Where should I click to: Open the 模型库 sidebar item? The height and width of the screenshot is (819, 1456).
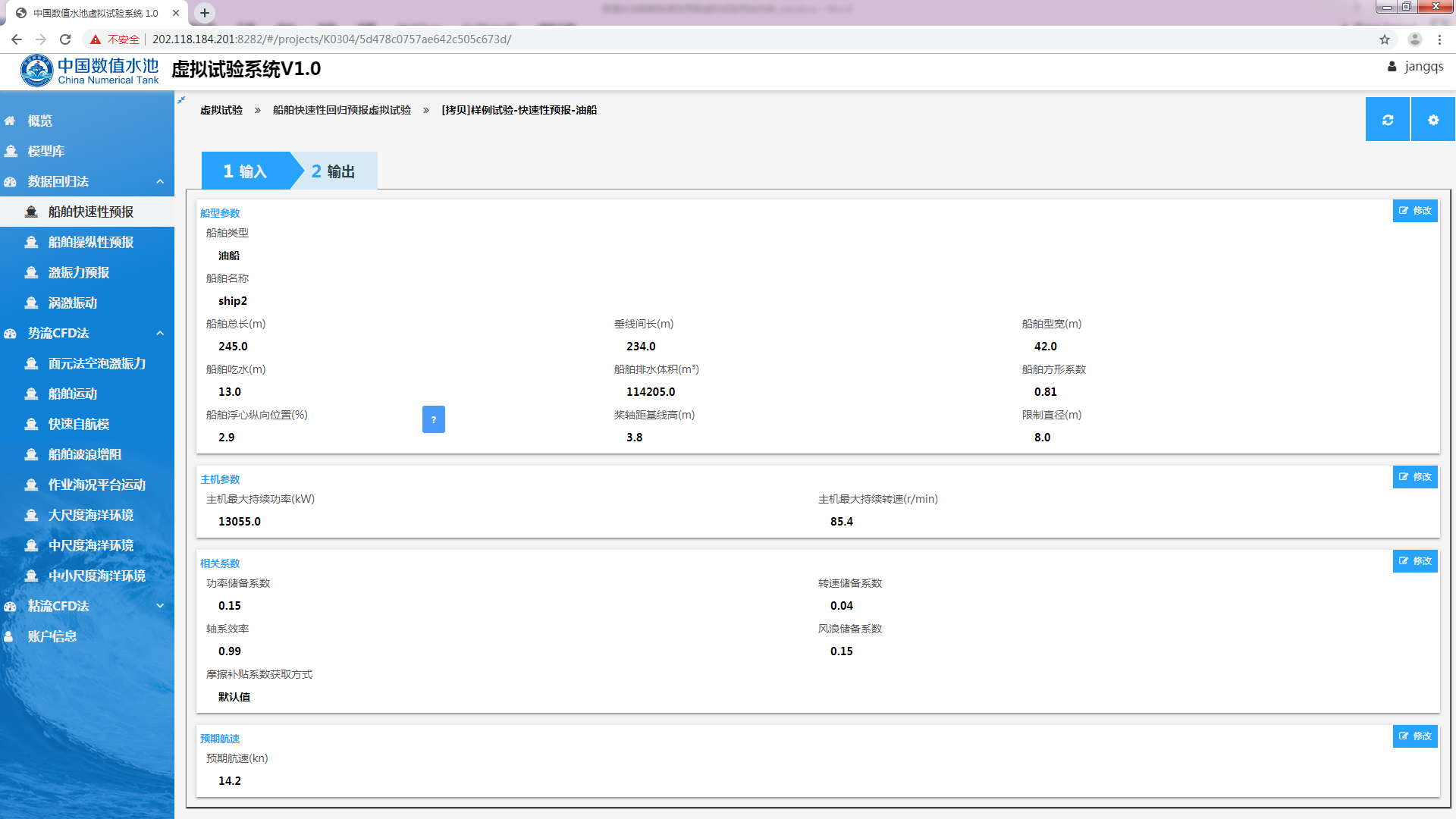pos(45,151)
